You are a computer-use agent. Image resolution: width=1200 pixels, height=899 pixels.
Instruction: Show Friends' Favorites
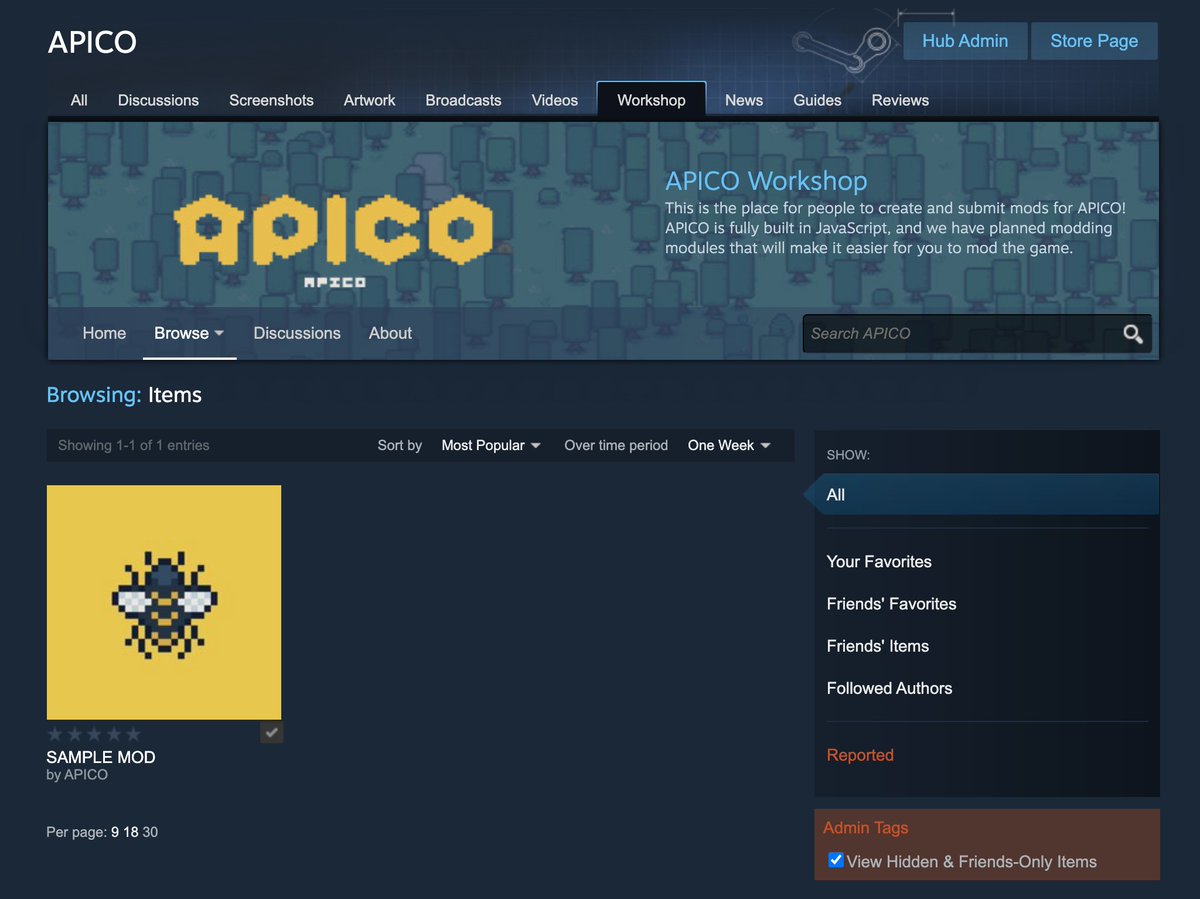(891, 604)
